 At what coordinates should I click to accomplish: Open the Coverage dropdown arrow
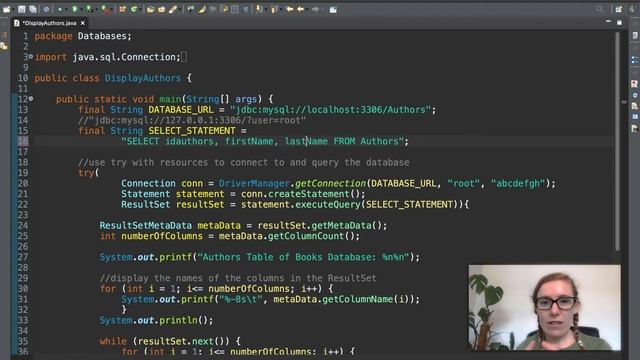point(96,9)
